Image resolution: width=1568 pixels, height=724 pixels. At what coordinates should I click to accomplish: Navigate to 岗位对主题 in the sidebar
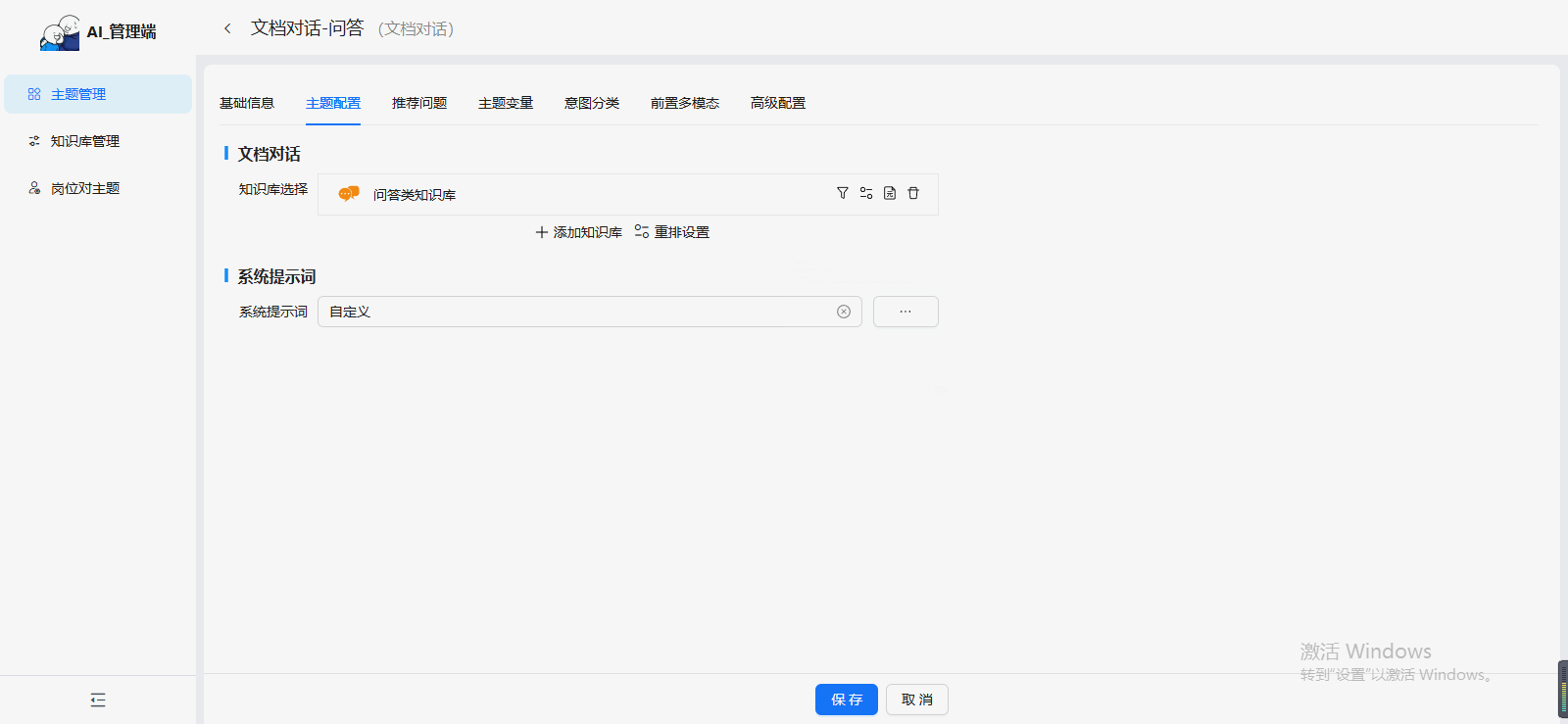[85, 188]
